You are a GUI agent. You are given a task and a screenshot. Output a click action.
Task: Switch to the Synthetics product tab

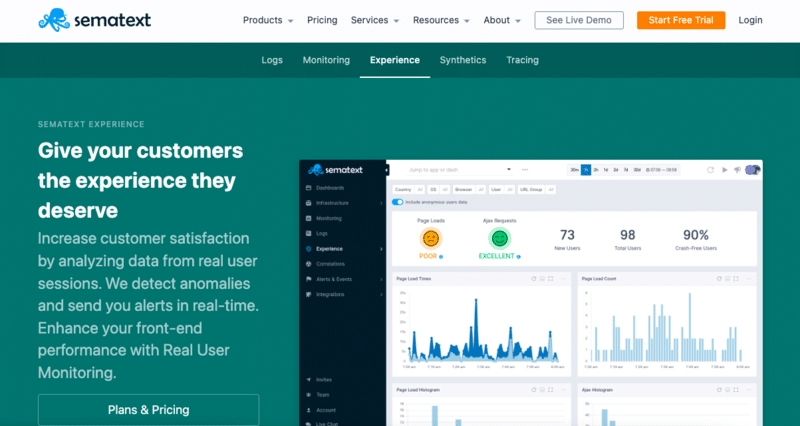click(463, 60)
